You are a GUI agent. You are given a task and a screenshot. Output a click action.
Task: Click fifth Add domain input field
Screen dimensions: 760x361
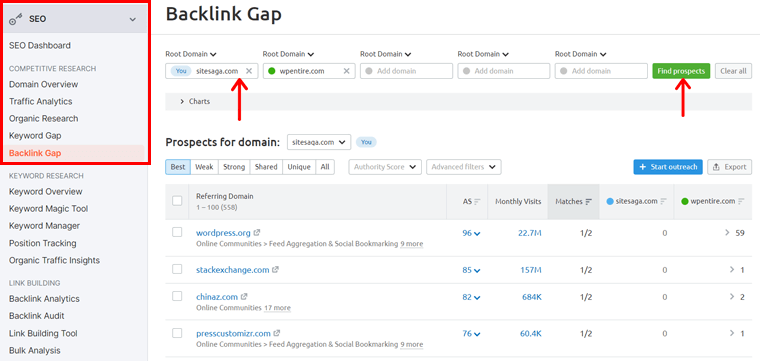601,71
